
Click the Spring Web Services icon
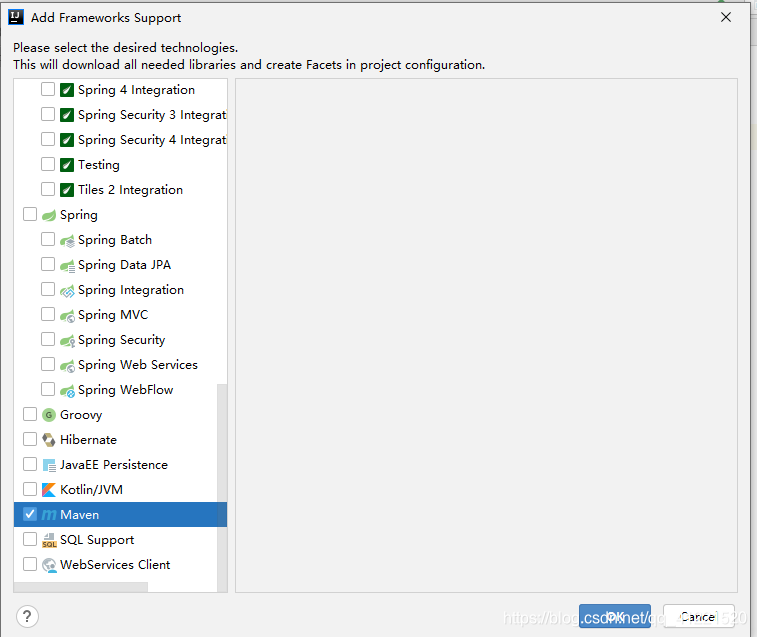point(67,366)
